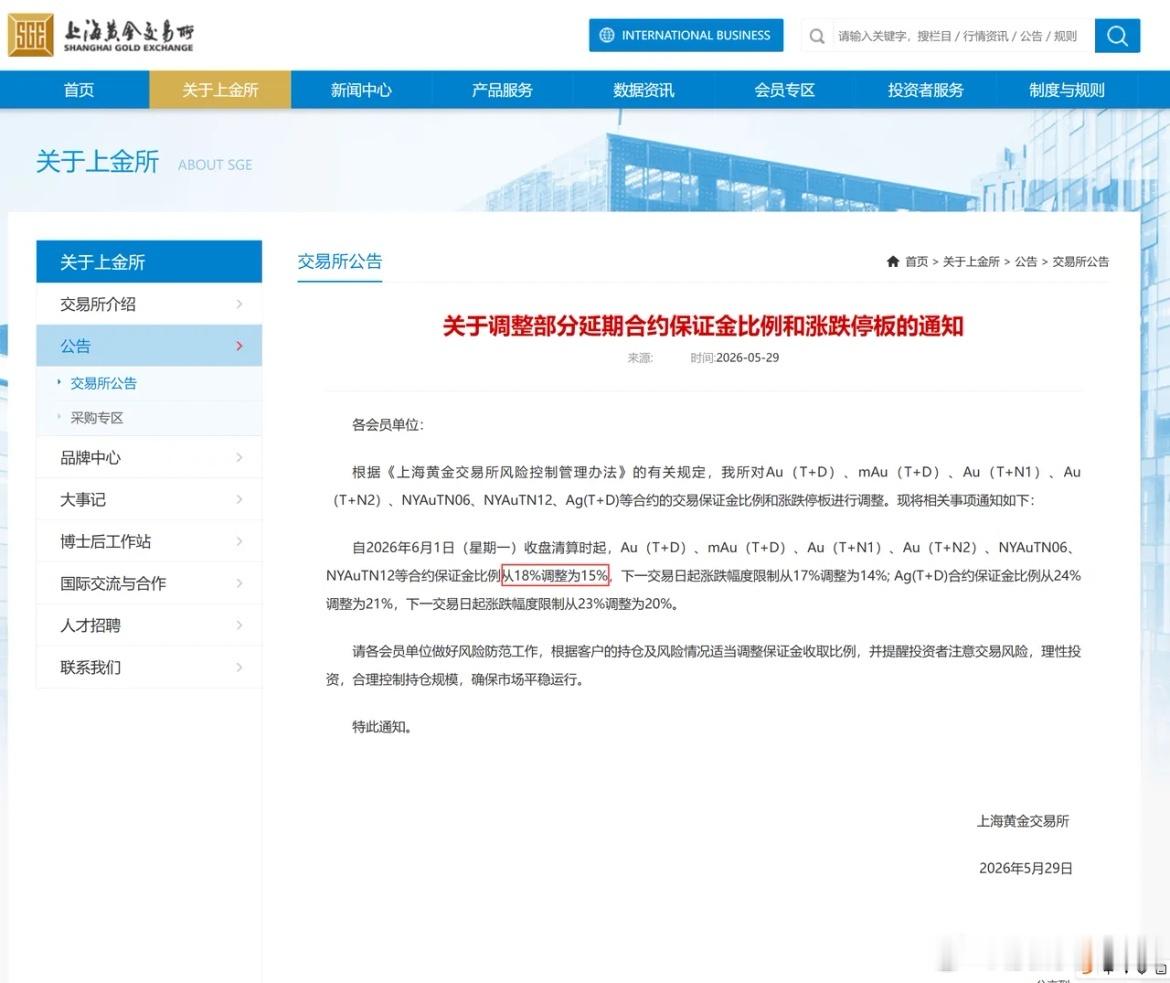Screen dimensions: 1170x983
Task: Select 交易所介绍 in the sidebar
Action: (149, 304)
